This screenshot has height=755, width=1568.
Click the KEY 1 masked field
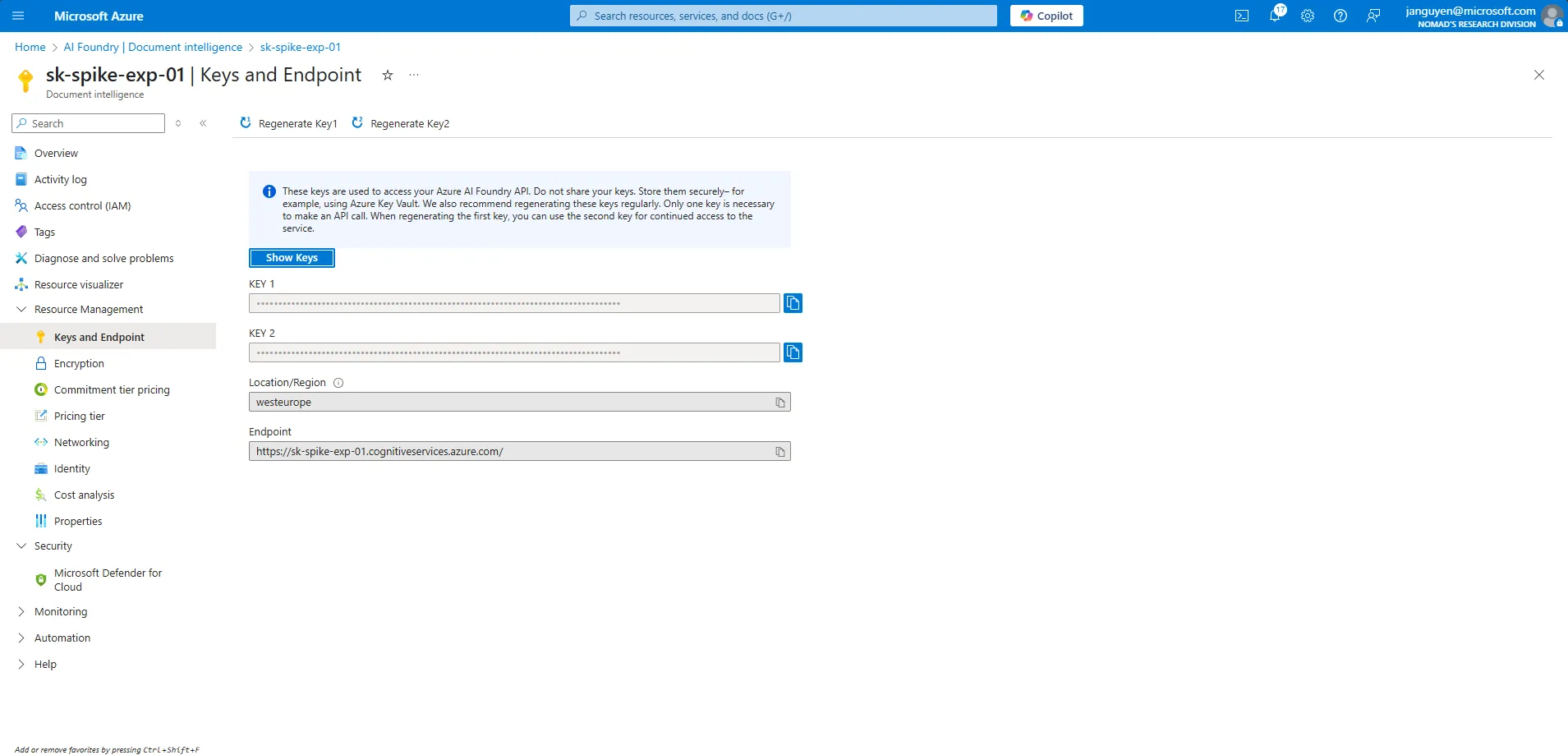coord(514,303)
